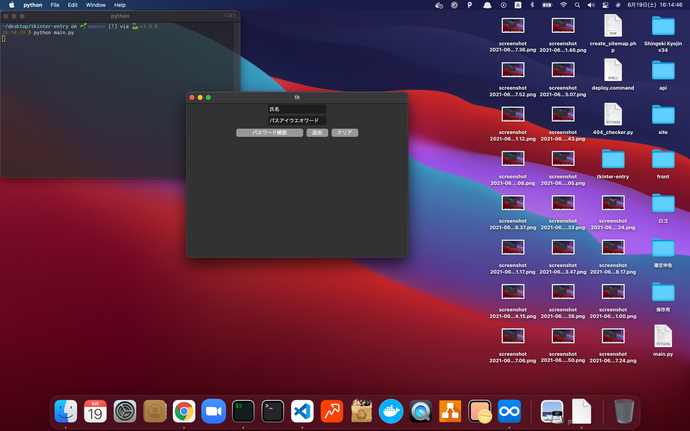This screenshot has width=690, height=431.
Task: Click the battery status icon
Action: coord(547,5)
